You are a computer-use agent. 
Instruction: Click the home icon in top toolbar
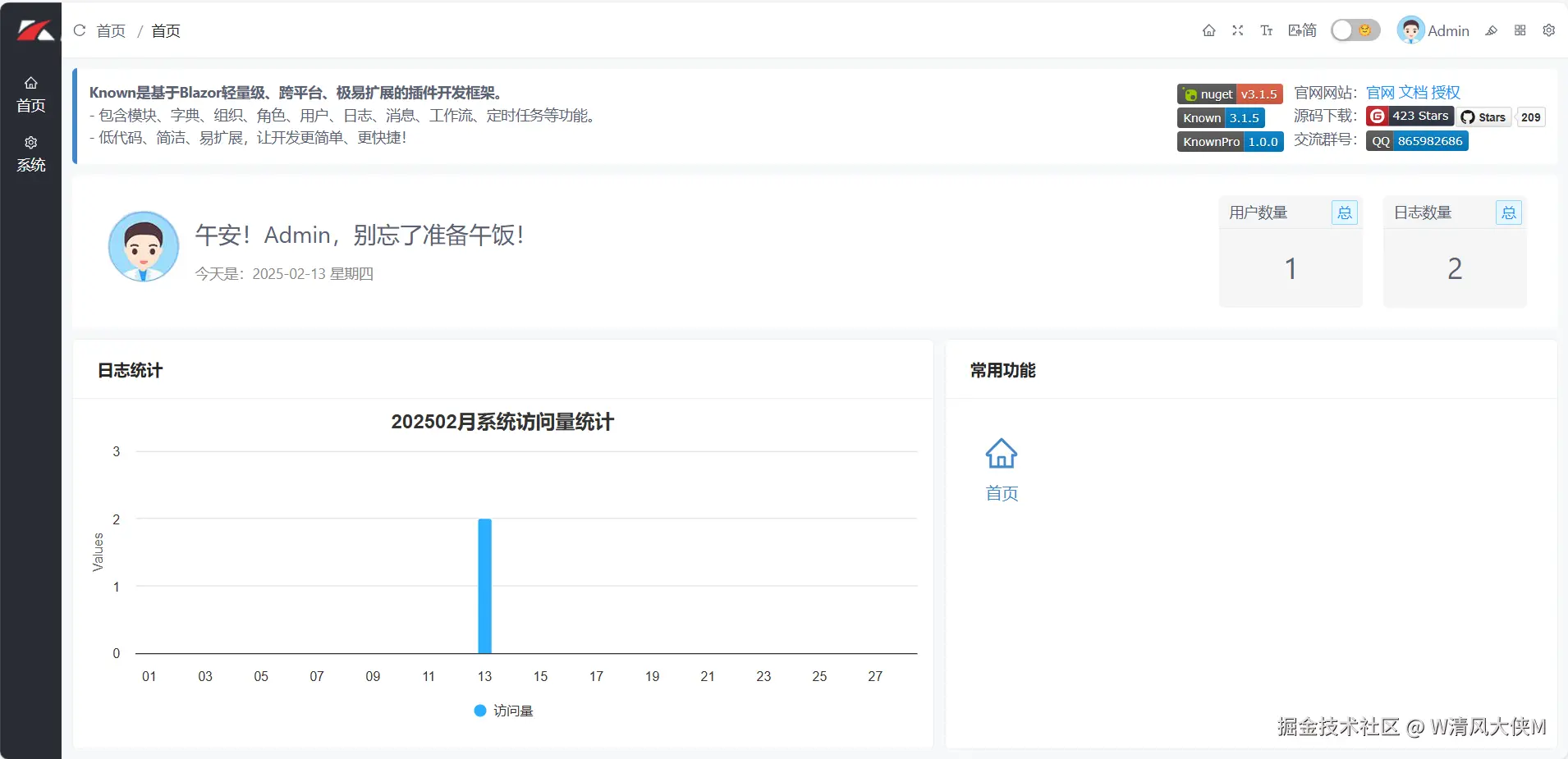coord(1208,30)
